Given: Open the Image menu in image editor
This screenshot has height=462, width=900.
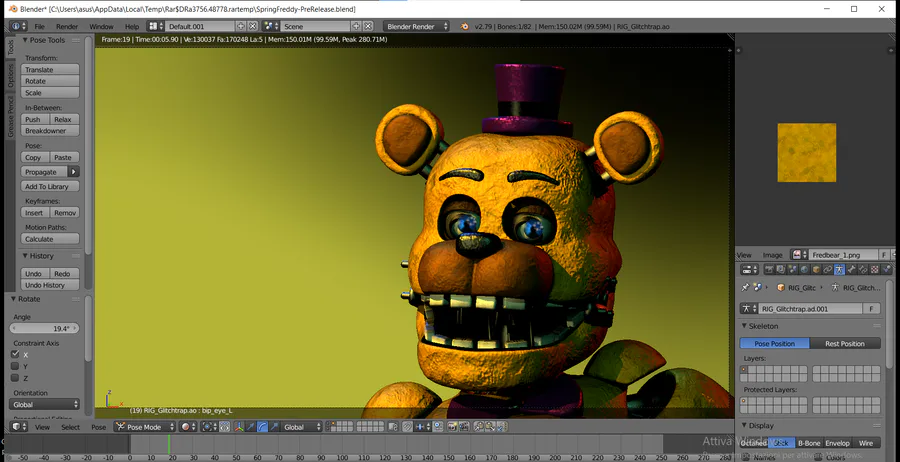Looking at the screenshot, I should 773,255.
